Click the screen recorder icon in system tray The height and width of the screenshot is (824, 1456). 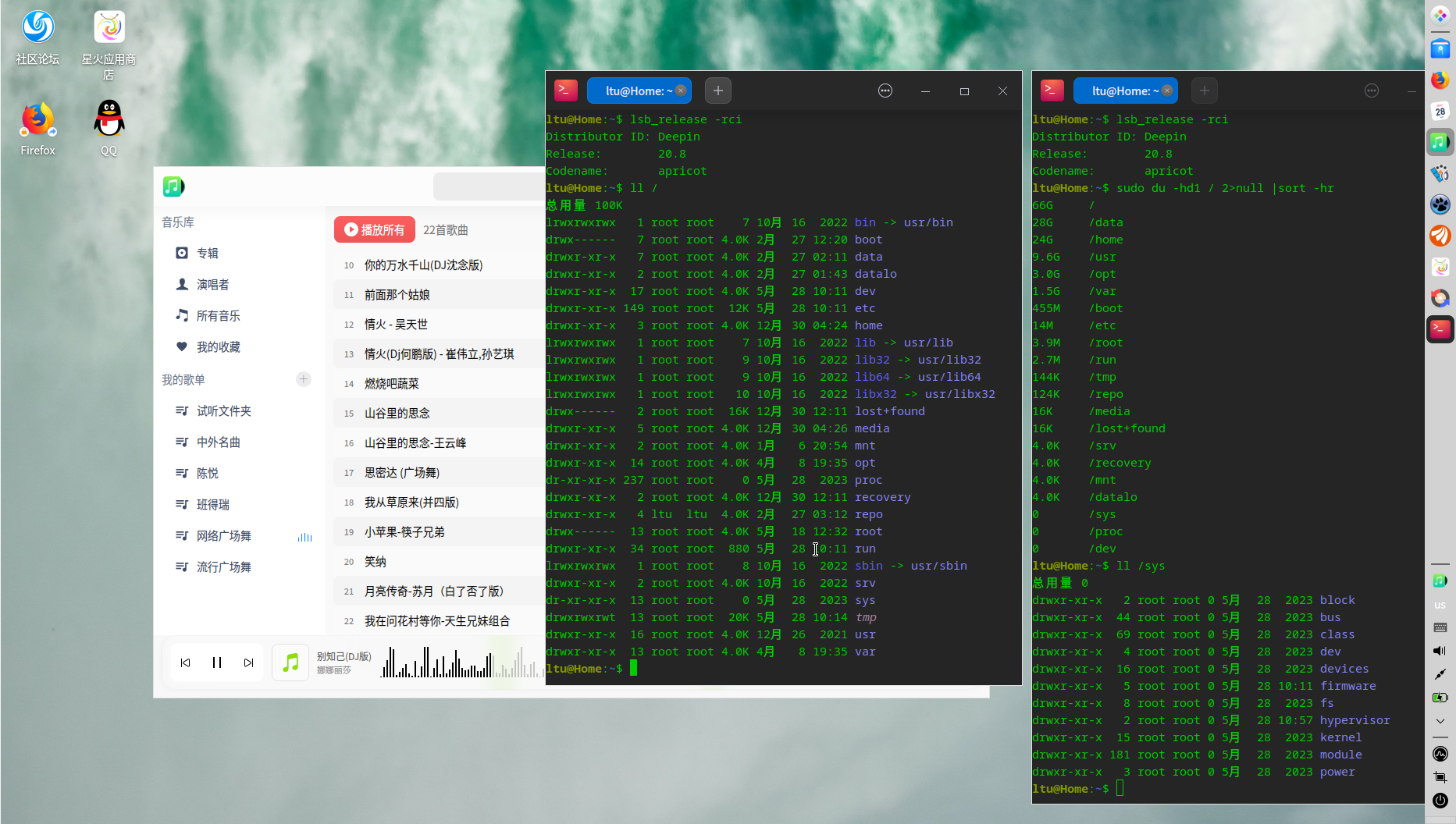[1440, 777]
